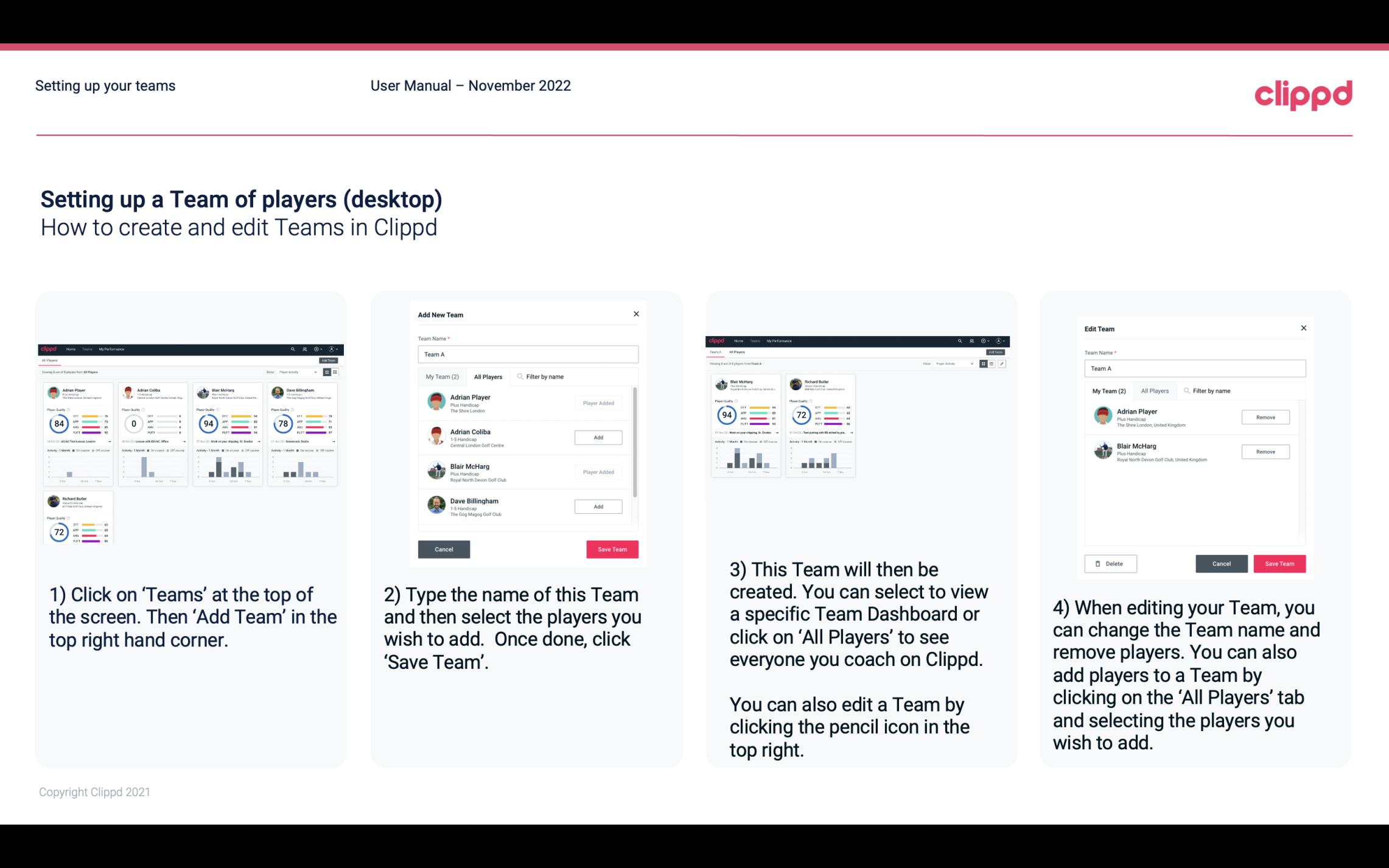Click Remove button next to Adrian Player
The width and height of the screenshot is (1389, 868).
pos(1265,418)
